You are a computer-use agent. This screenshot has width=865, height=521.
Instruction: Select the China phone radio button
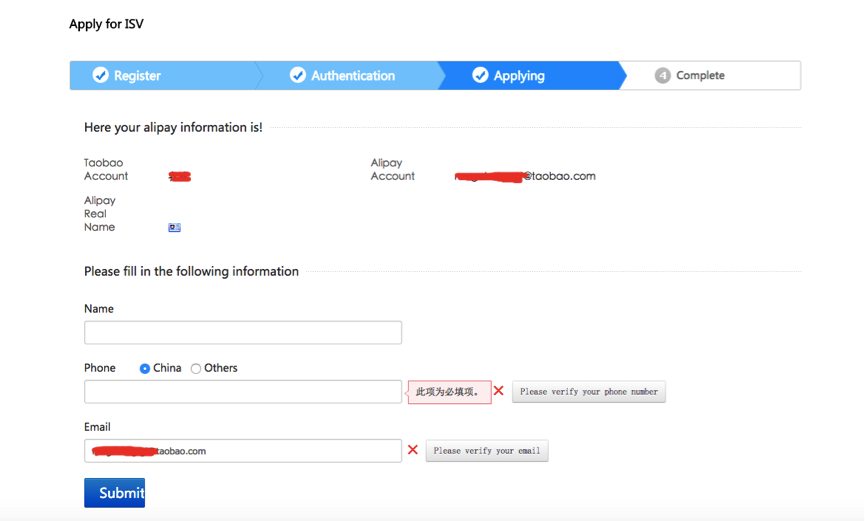(145, 369)
